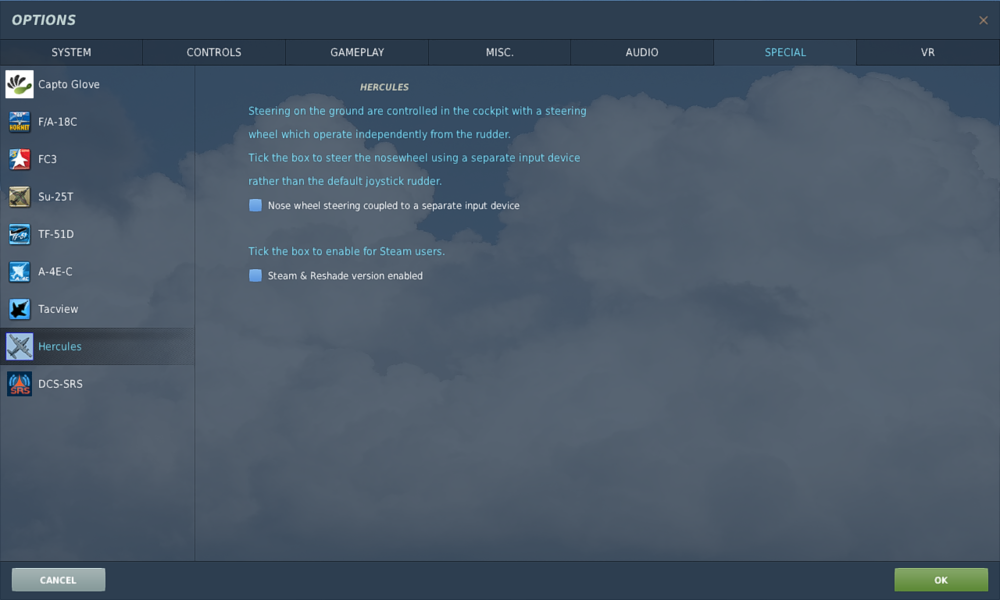This screenshot has height=600, width=1000.
Task: Close the Options window with X
Action: pyautogui.click(x=983, y=20)
